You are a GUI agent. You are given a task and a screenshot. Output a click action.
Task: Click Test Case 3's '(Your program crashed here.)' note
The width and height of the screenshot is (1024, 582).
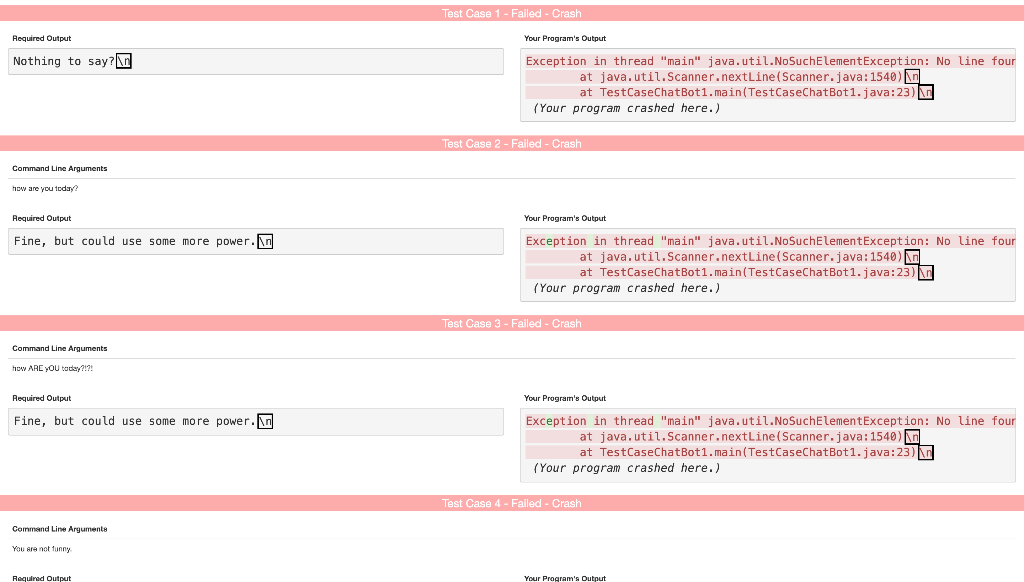coord(626,468)
